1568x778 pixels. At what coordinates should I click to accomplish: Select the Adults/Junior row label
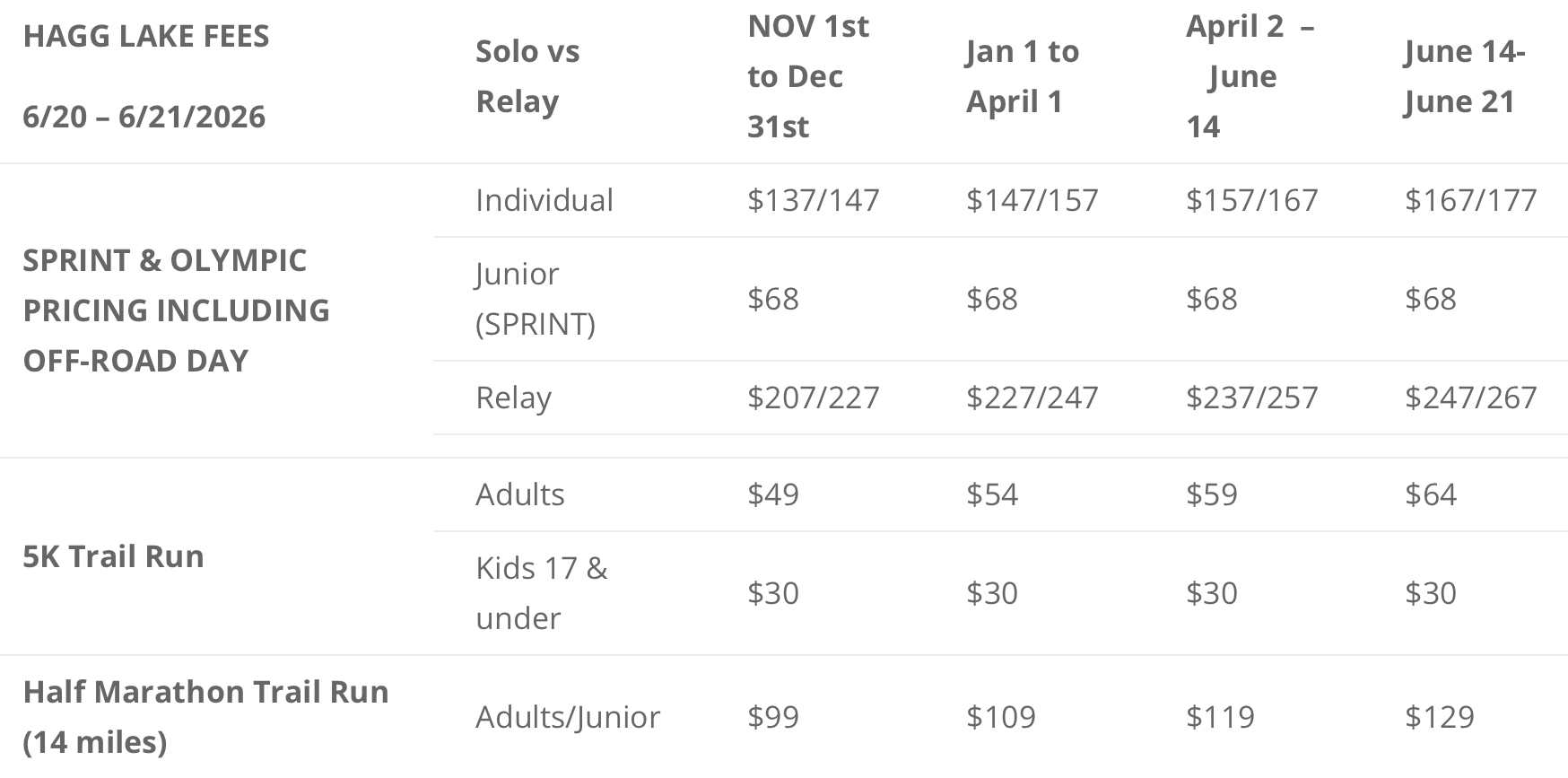click(x=567, y=717)
